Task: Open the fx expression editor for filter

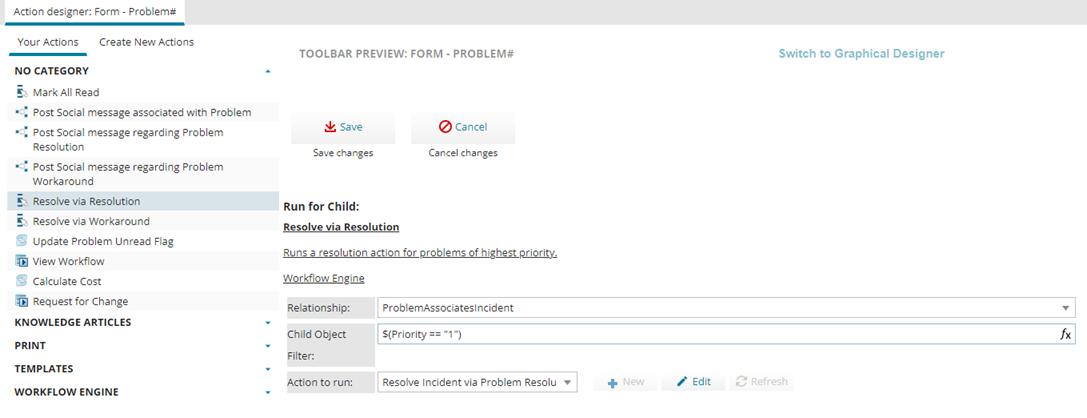Action: 1066,335
